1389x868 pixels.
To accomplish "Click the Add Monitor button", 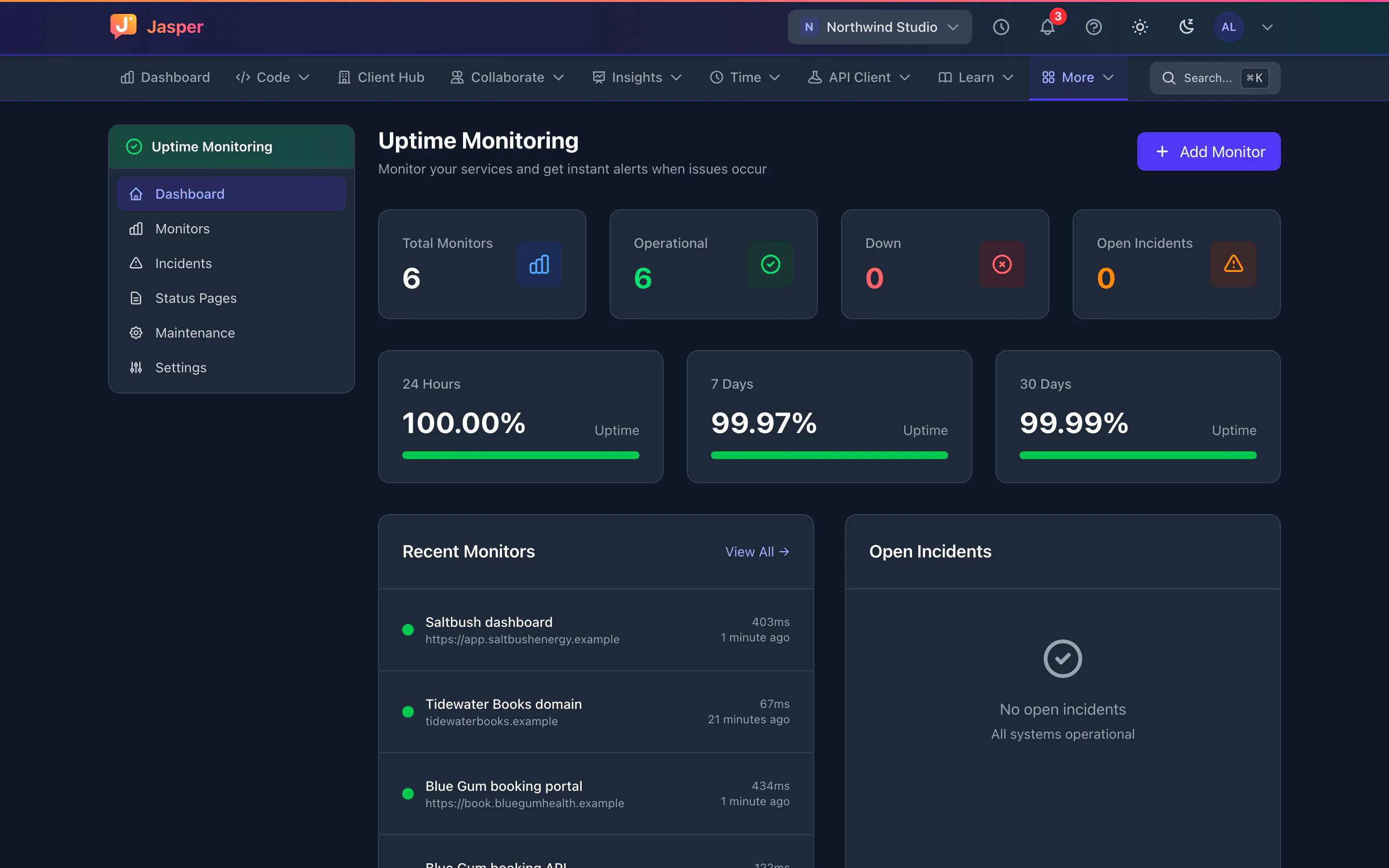I will click(1209, 151).
